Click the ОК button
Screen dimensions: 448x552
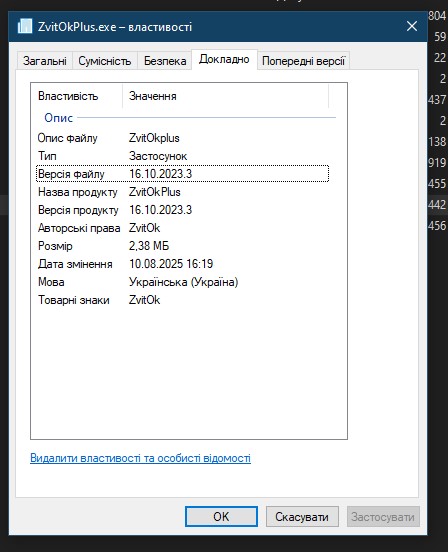(221, 516)
